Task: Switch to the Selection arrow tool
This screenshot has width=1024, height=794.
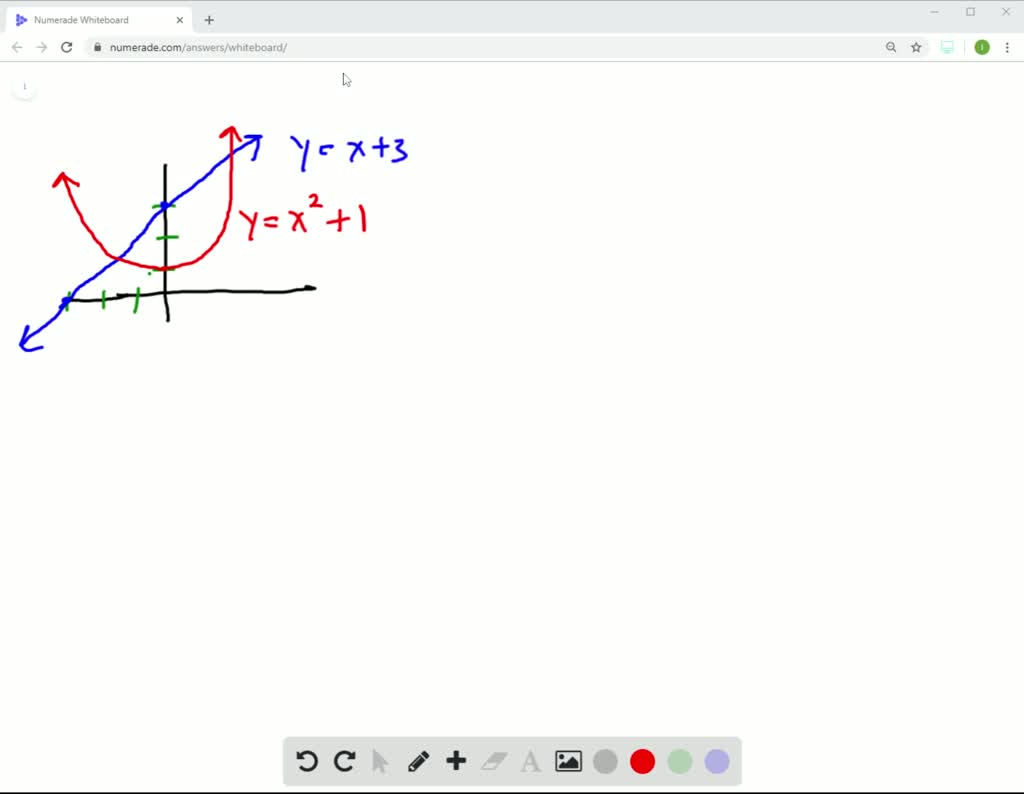Action: [x=381, y=761]
